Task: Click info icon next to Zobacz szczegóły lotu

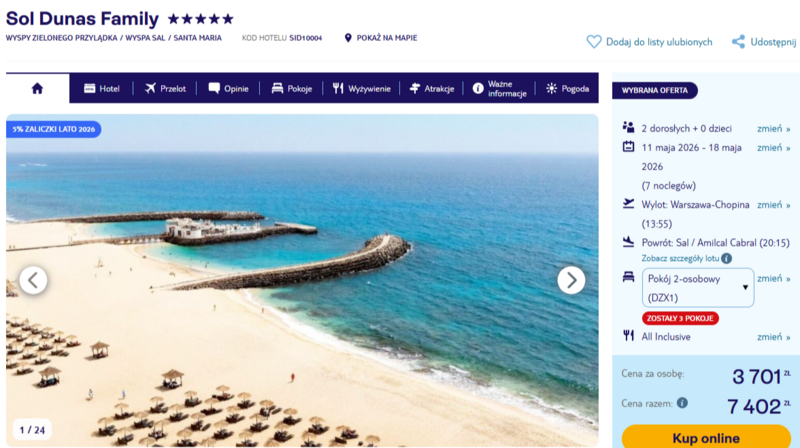Action: coord(727,258)
